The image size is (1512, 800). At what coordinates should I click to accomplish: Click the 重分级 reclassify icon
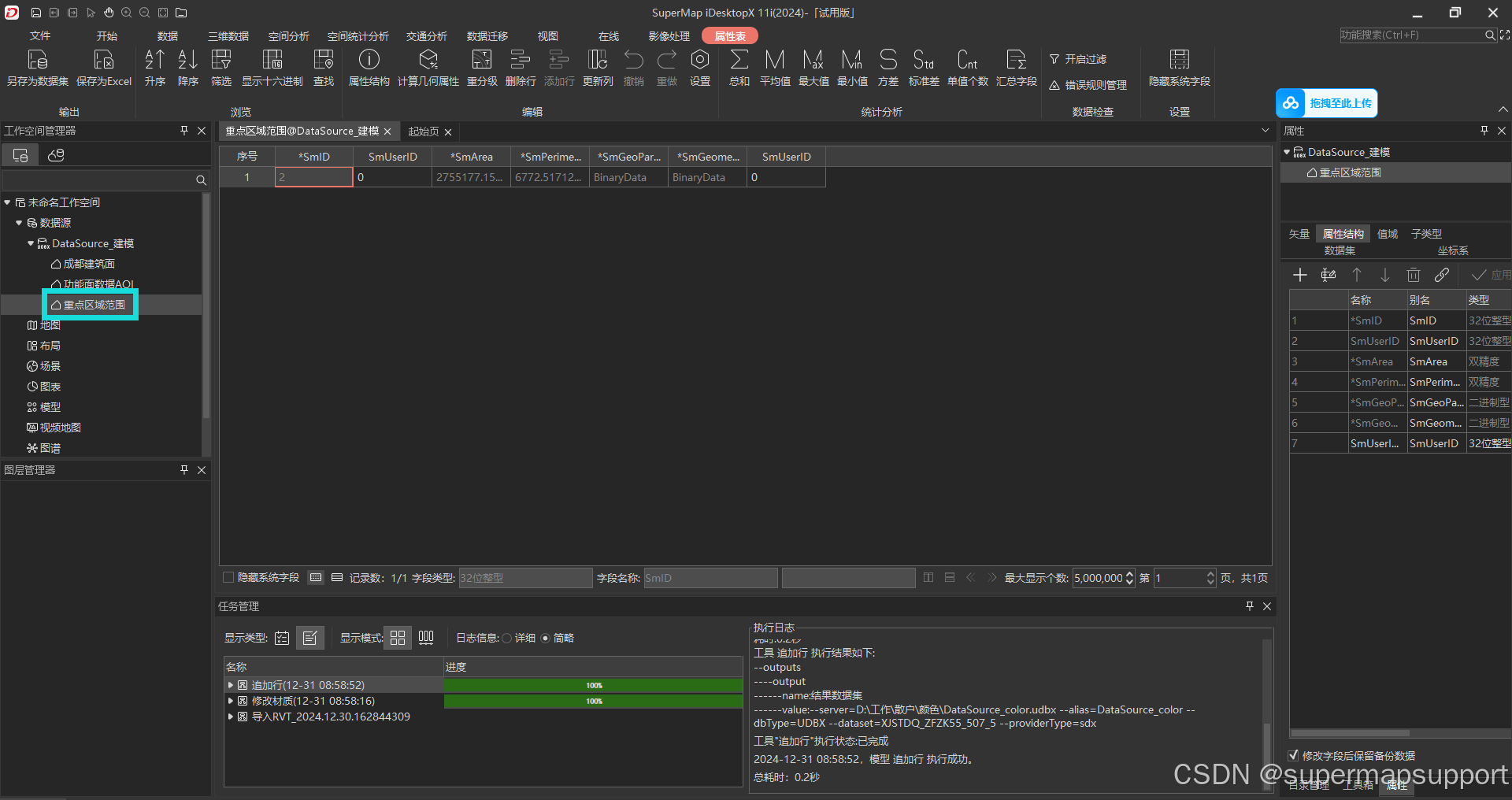482,60
